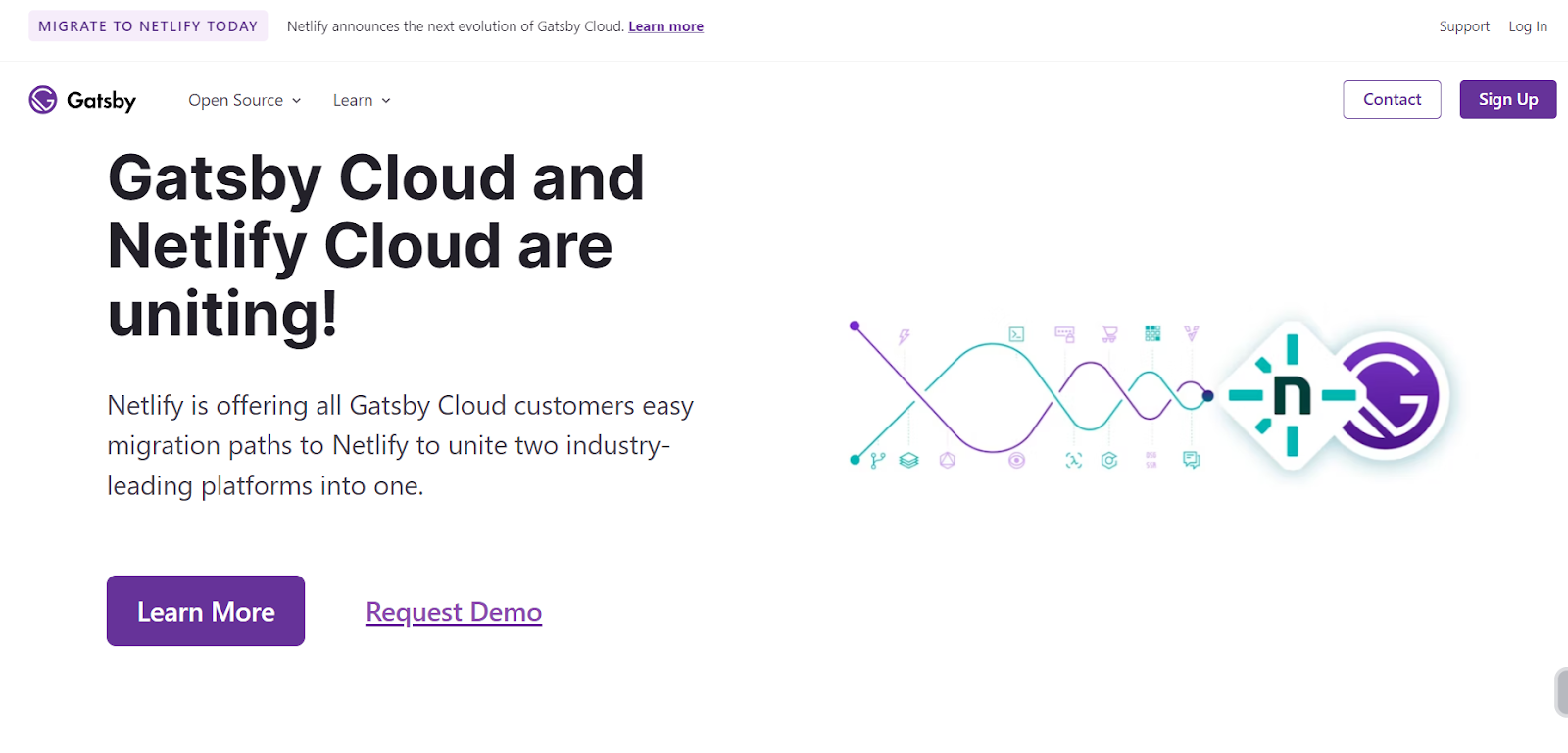
Task: Click the paragraph starting 'Netlify is offering all Gatsby'
Action: point(400,445)
